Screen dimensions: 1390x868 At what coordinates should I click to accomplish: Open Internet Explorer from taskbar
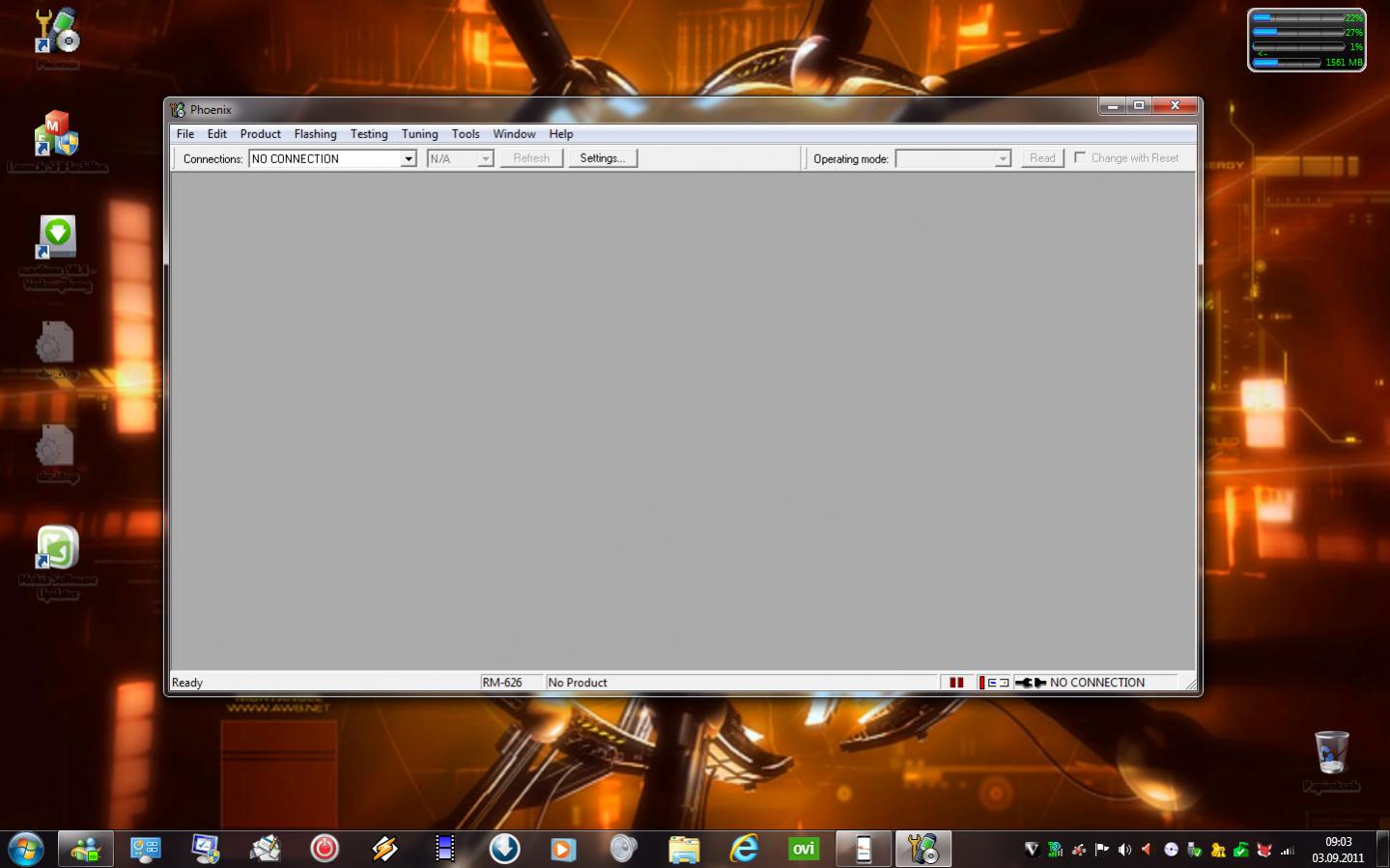pyautogui.click(x=744, y=850)
